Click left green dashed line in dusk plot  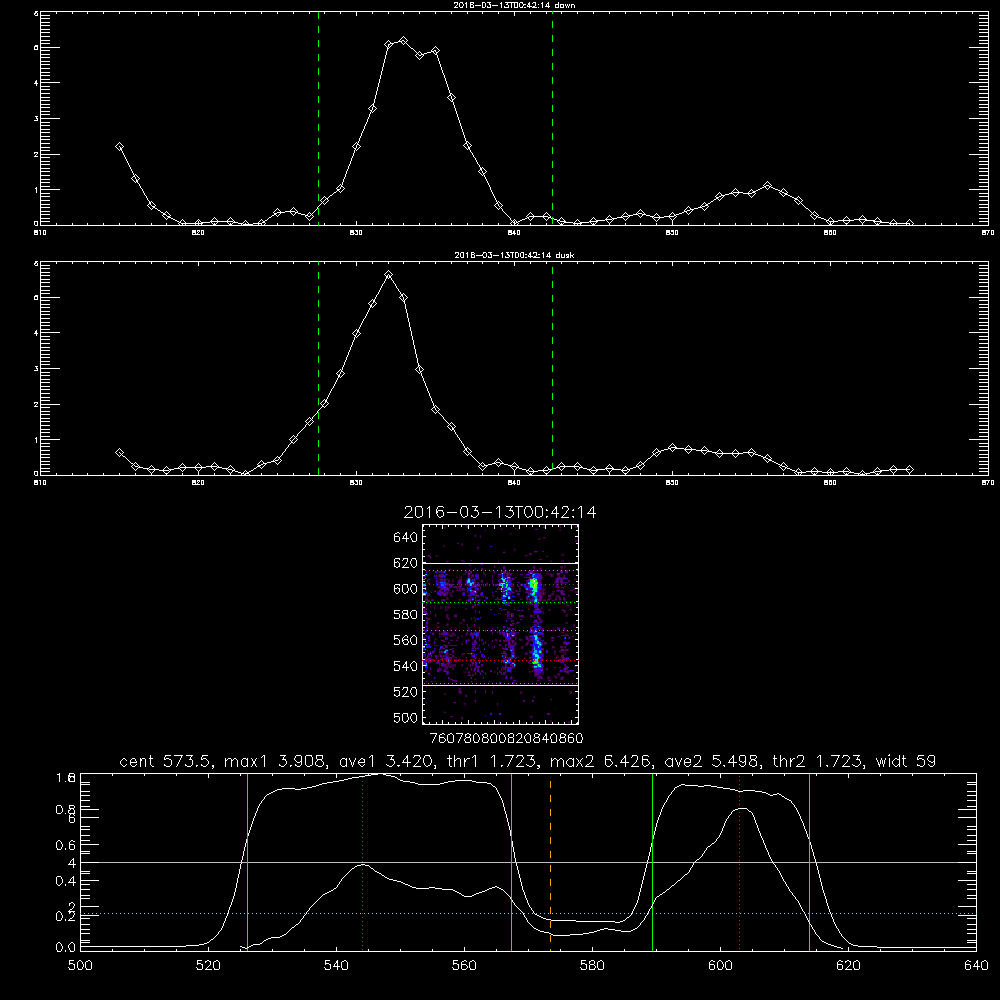318,369
